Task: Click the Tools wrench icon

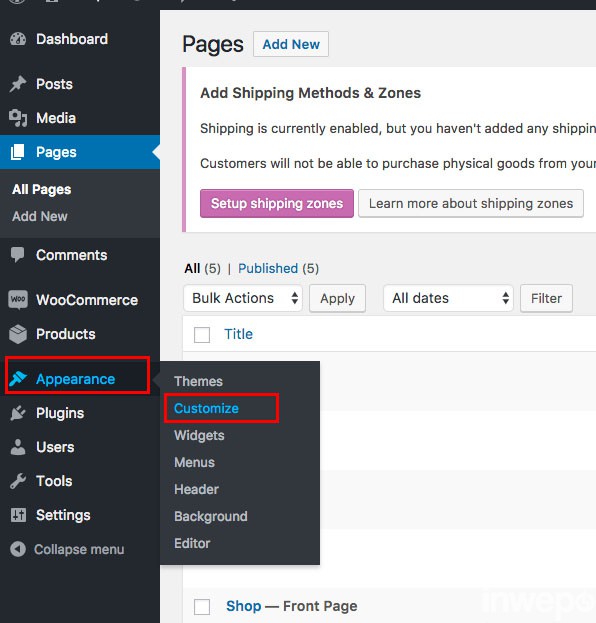Action: [x=18, y=481]
